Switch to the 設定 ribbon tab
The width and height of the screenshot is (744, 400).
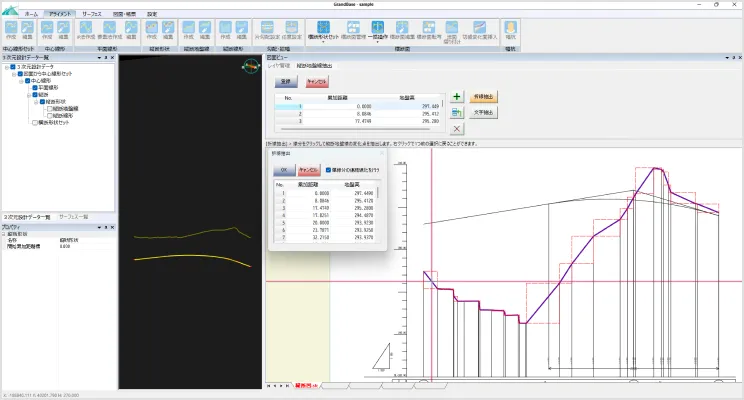point(152,14)
